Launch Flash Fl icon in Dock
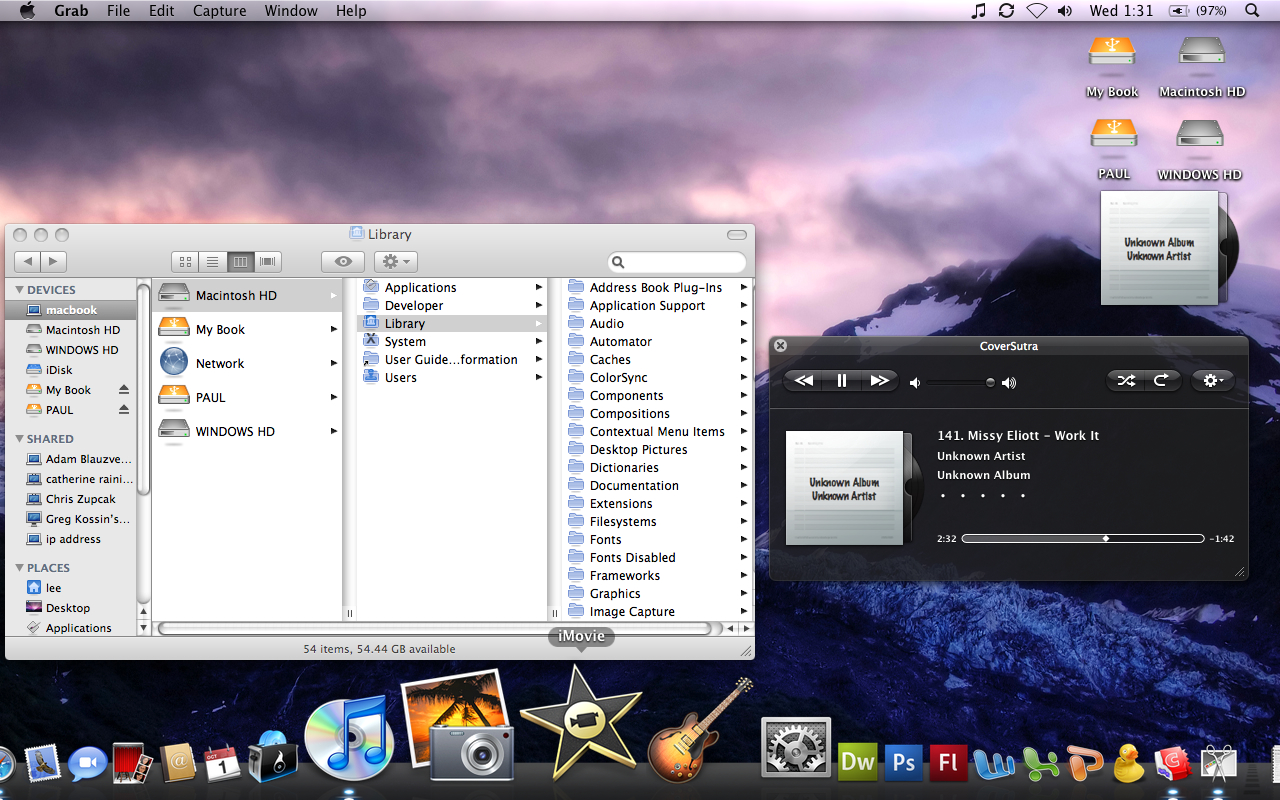This screenshot has width=1280, height=800. point(949,762)
